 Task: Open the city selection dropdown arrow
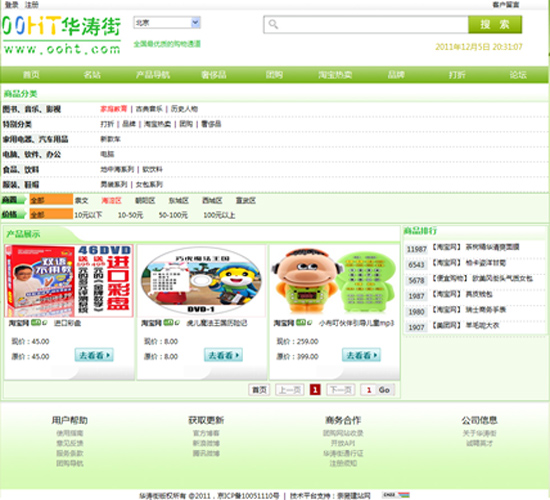click(195, 23)
